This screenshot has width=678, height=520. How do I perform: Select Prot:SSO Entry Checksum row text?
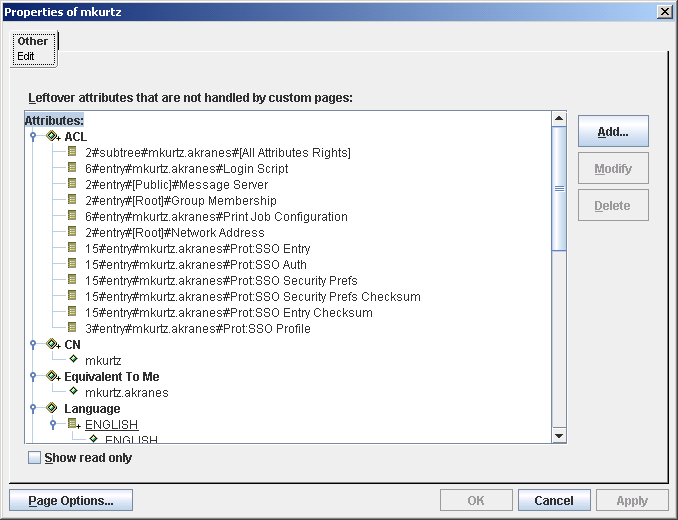coord(229,313)
